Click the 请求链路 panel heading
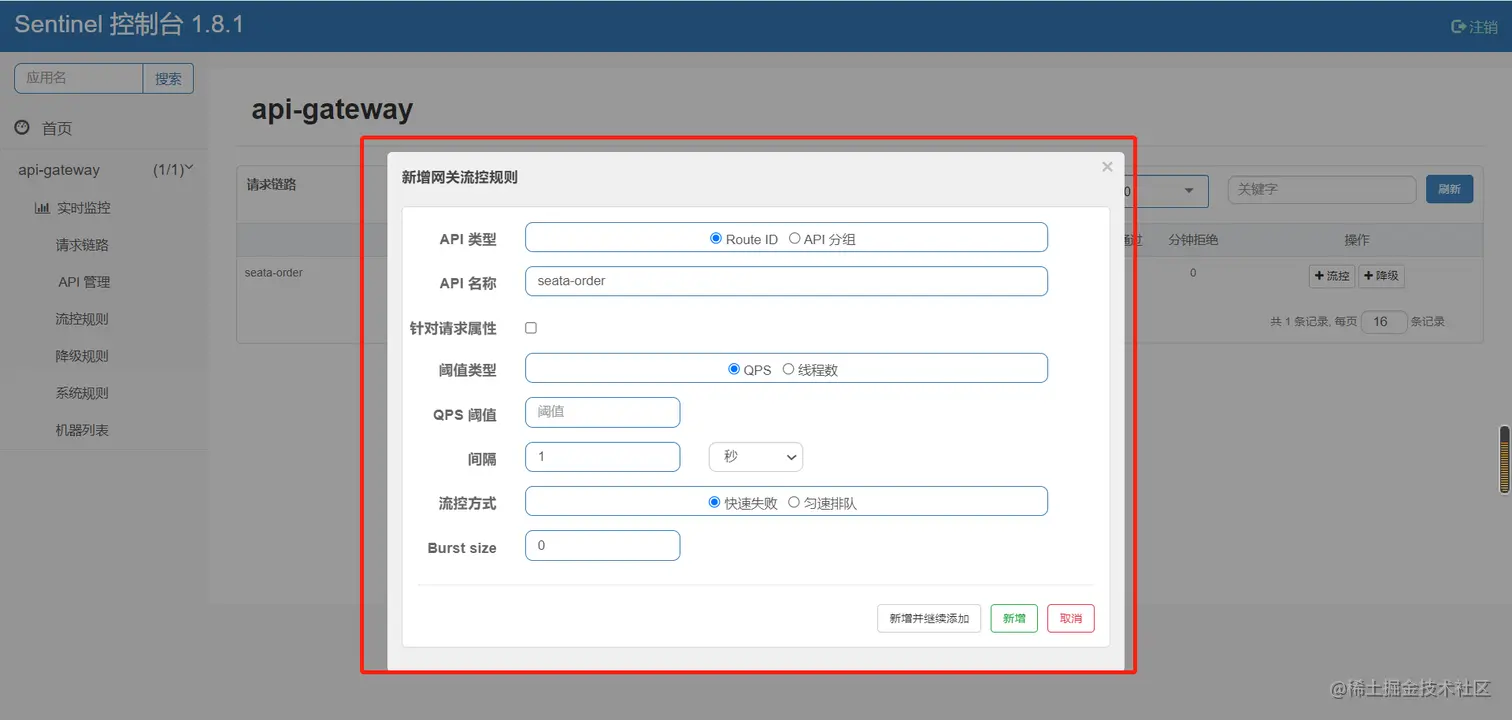 click(271, 184)
